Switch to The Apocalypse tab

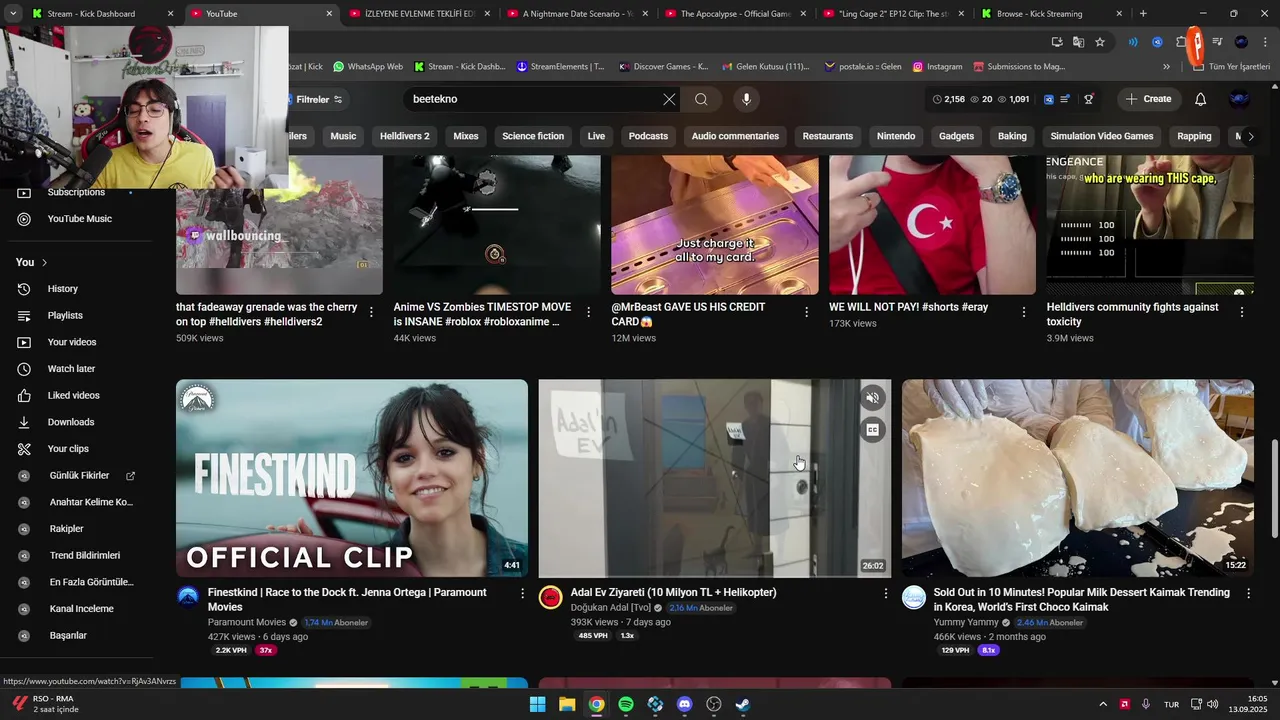[735, 13]
